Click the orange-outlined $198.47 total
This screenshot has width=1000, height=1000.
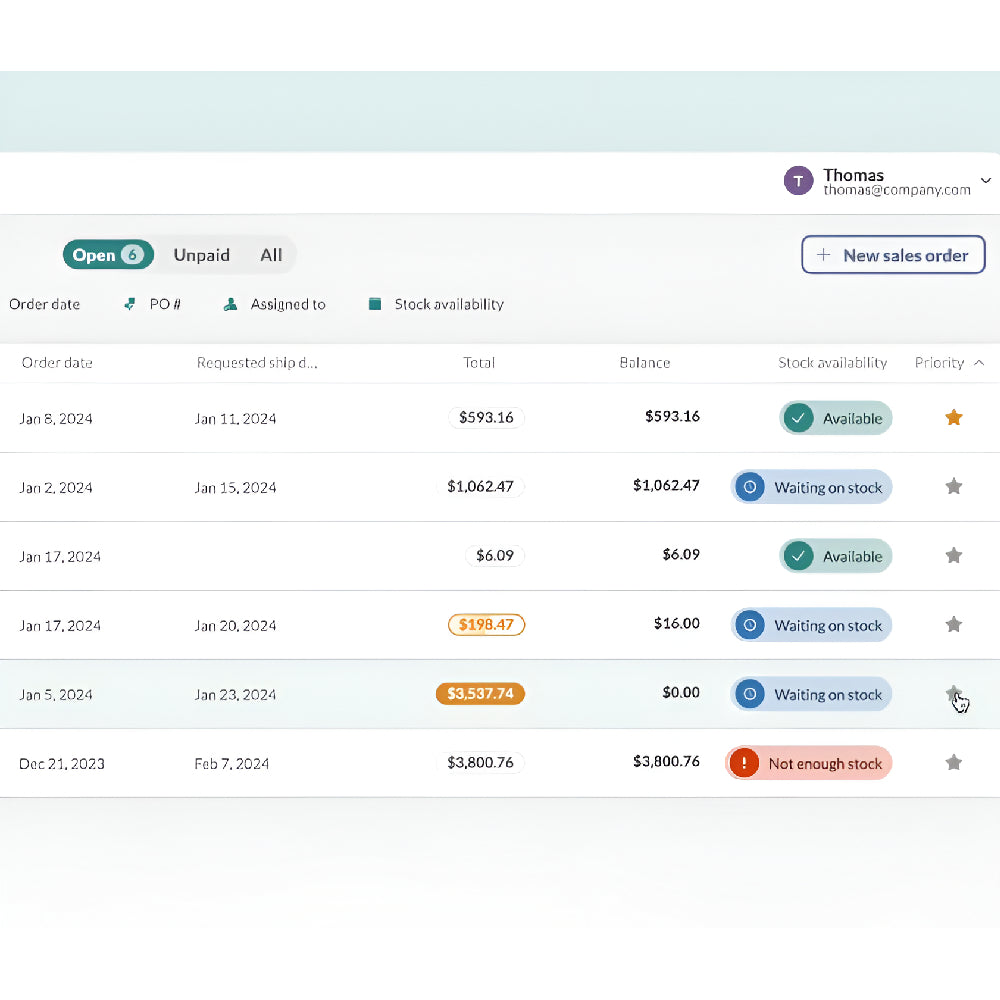click(x=487, y=624)
